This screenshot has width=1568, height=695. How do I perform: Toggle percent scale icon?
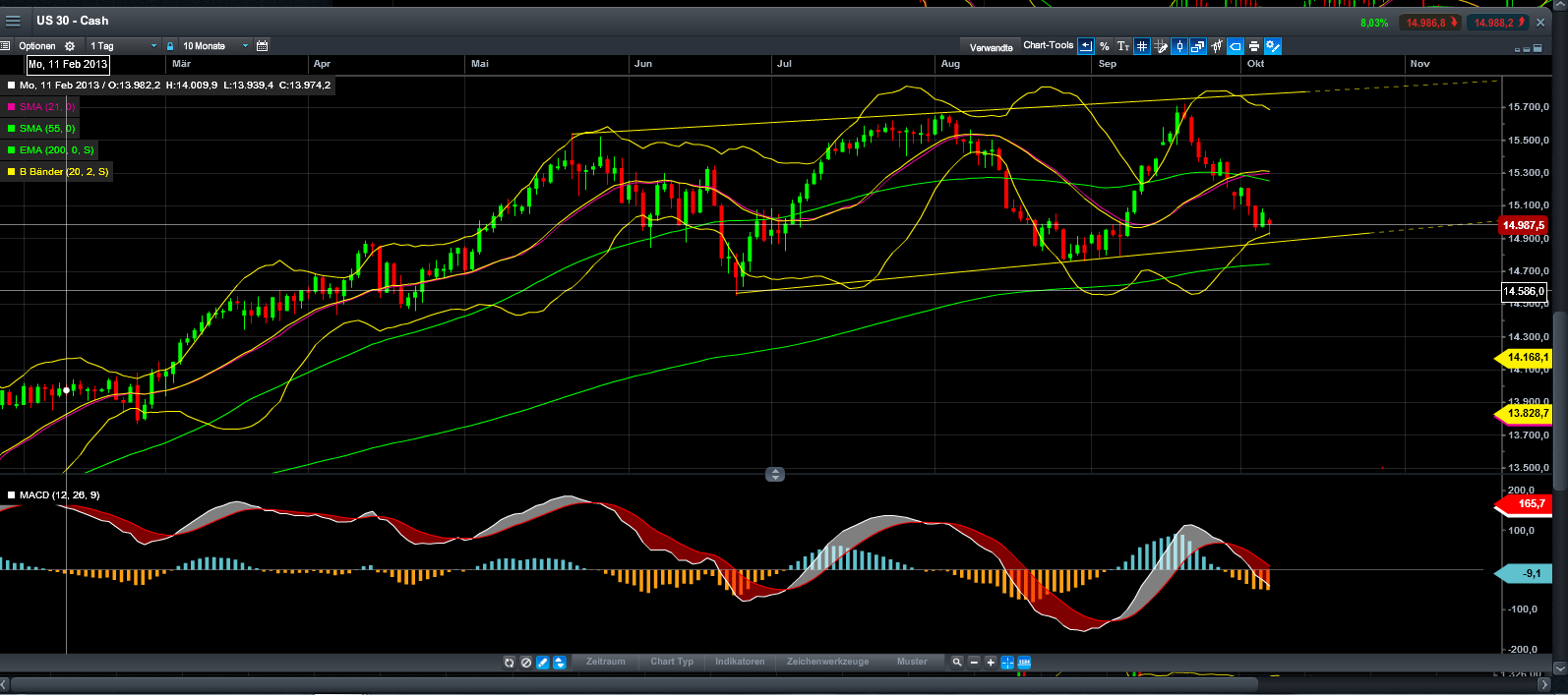(x=1105, y=46)
